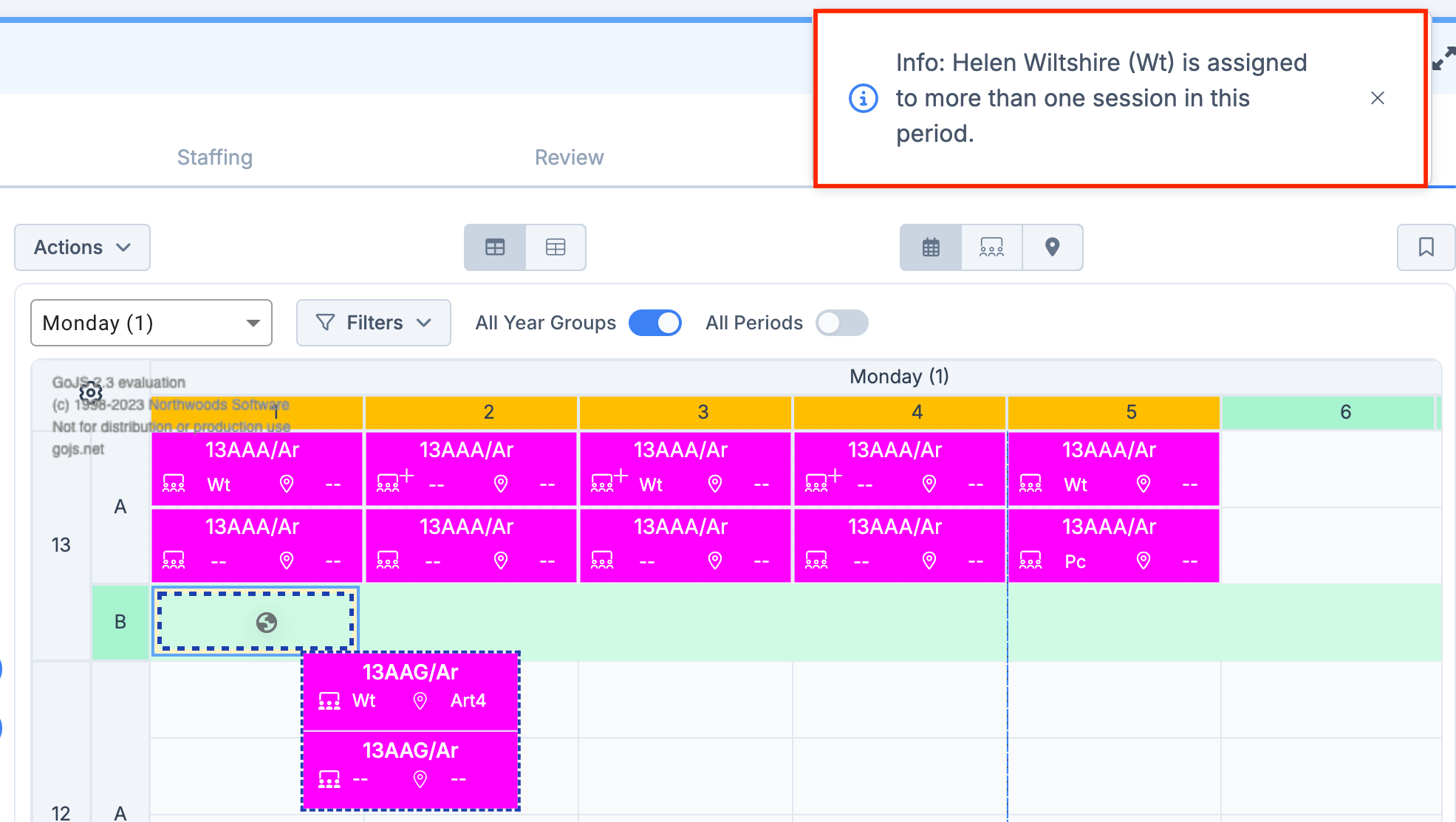Open the Actions dropdown menu
1456x822 pixels.
pos(82,247)
